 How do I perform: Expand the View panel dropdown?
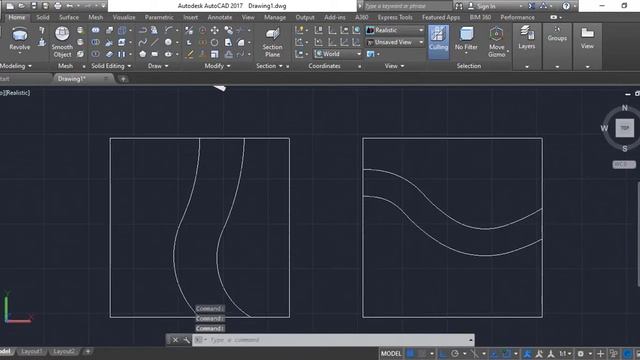click(394, 66)
